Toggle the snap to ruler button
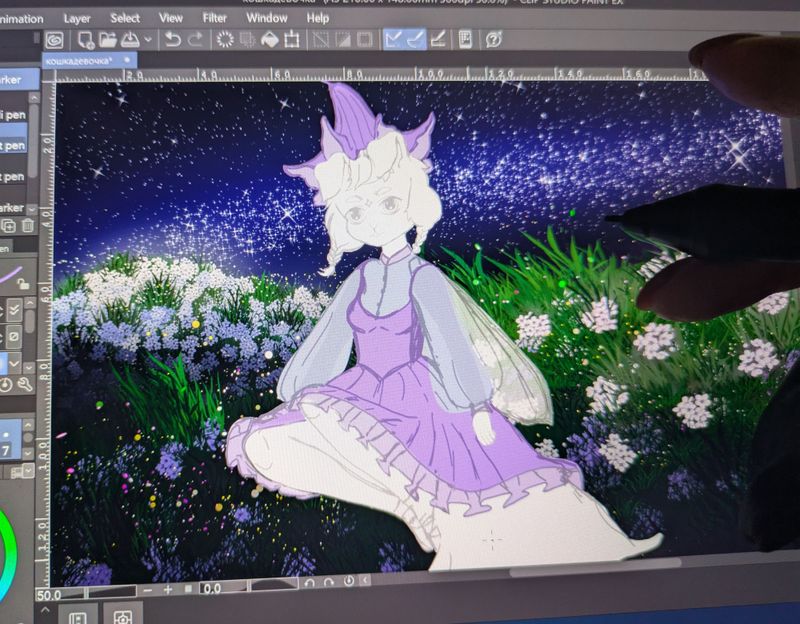Screen dimensions: 800x624 pyautogui.click(x=393, y=40)
